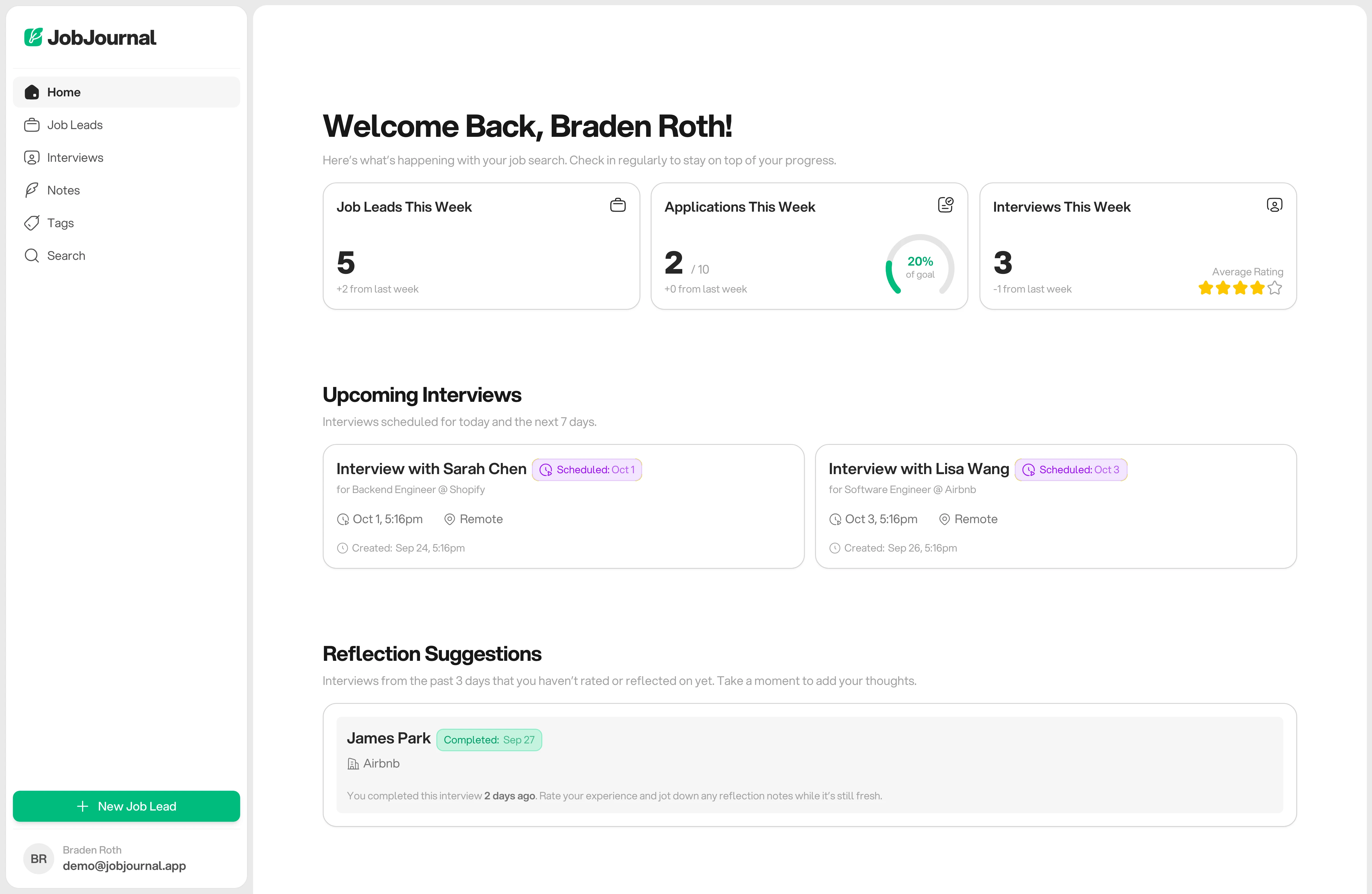Click clock icon beside Created: Sep 24

click(342, 548)
